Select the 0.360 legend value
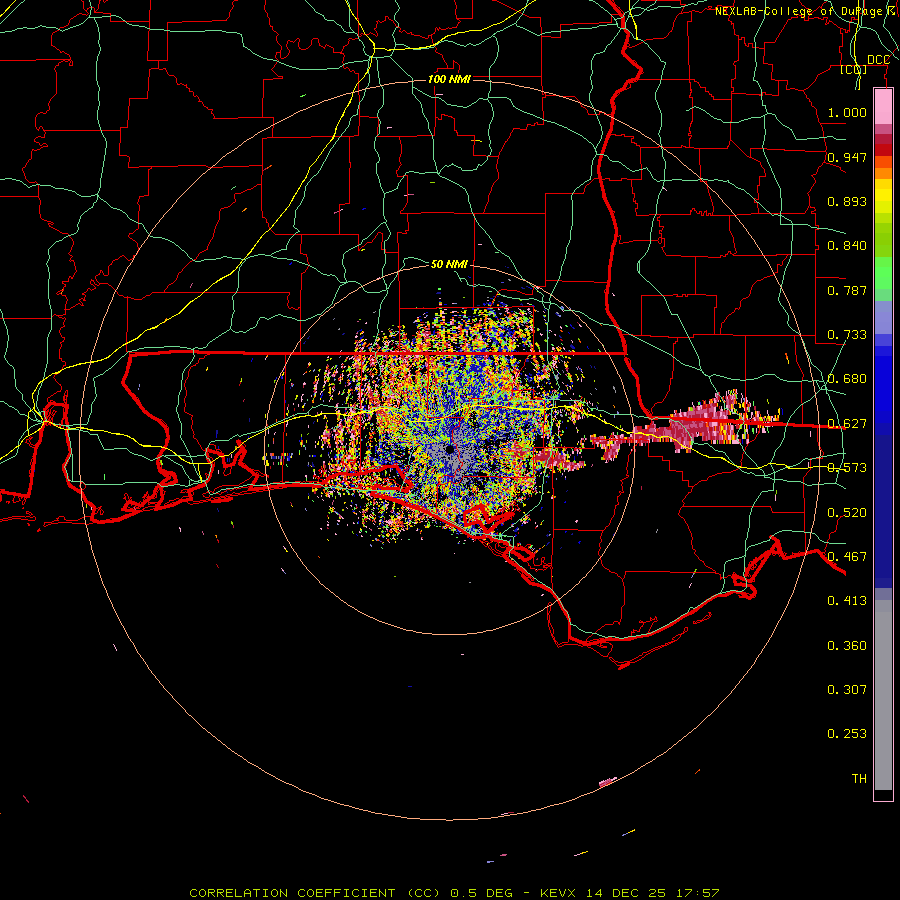The height and width of the screenshot is (900, 900). [847, 646]
